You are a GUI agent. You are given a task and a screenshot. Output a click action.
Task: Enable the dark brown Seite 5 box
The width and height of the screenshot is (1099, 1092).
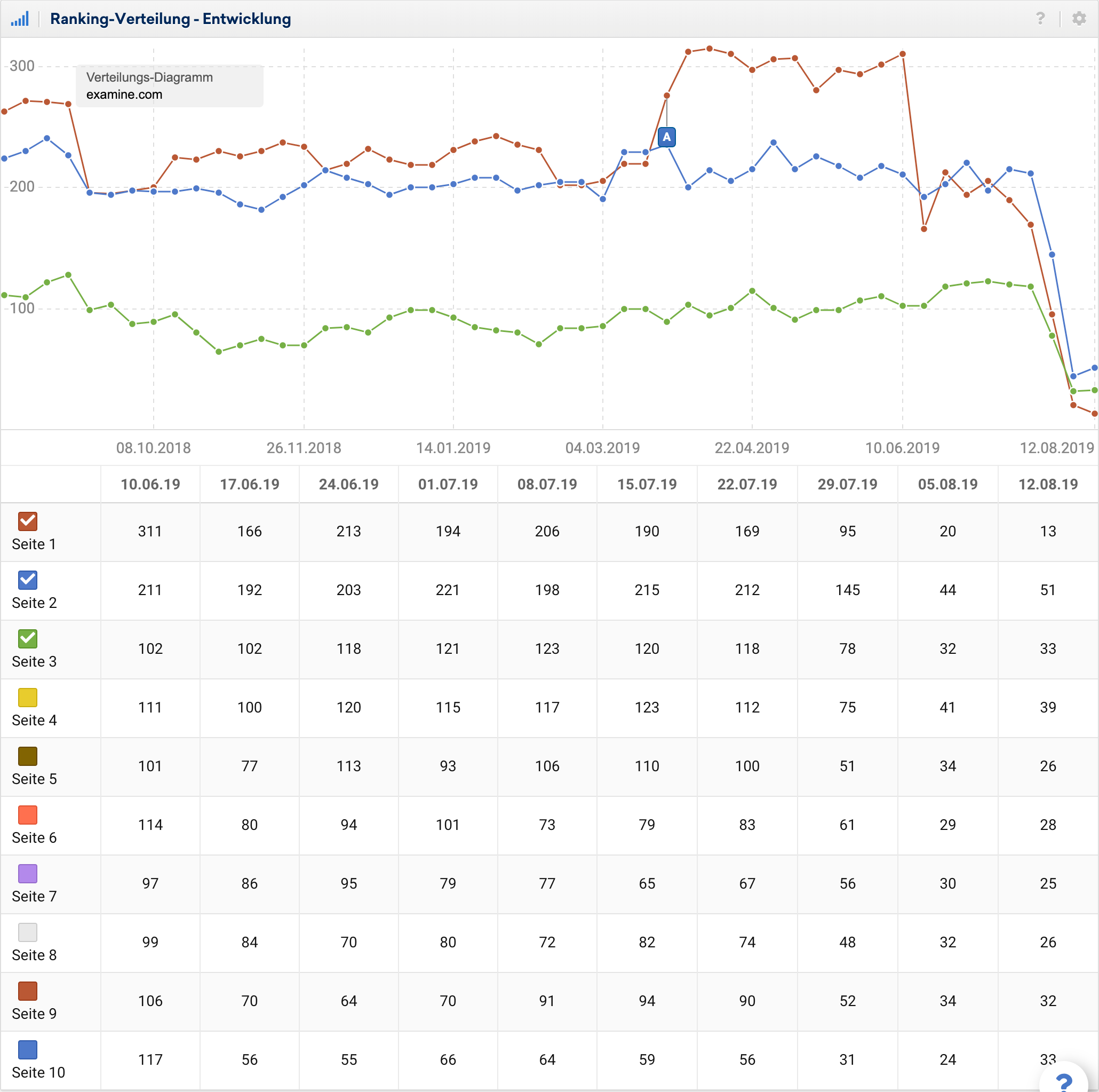click(27, 756)
